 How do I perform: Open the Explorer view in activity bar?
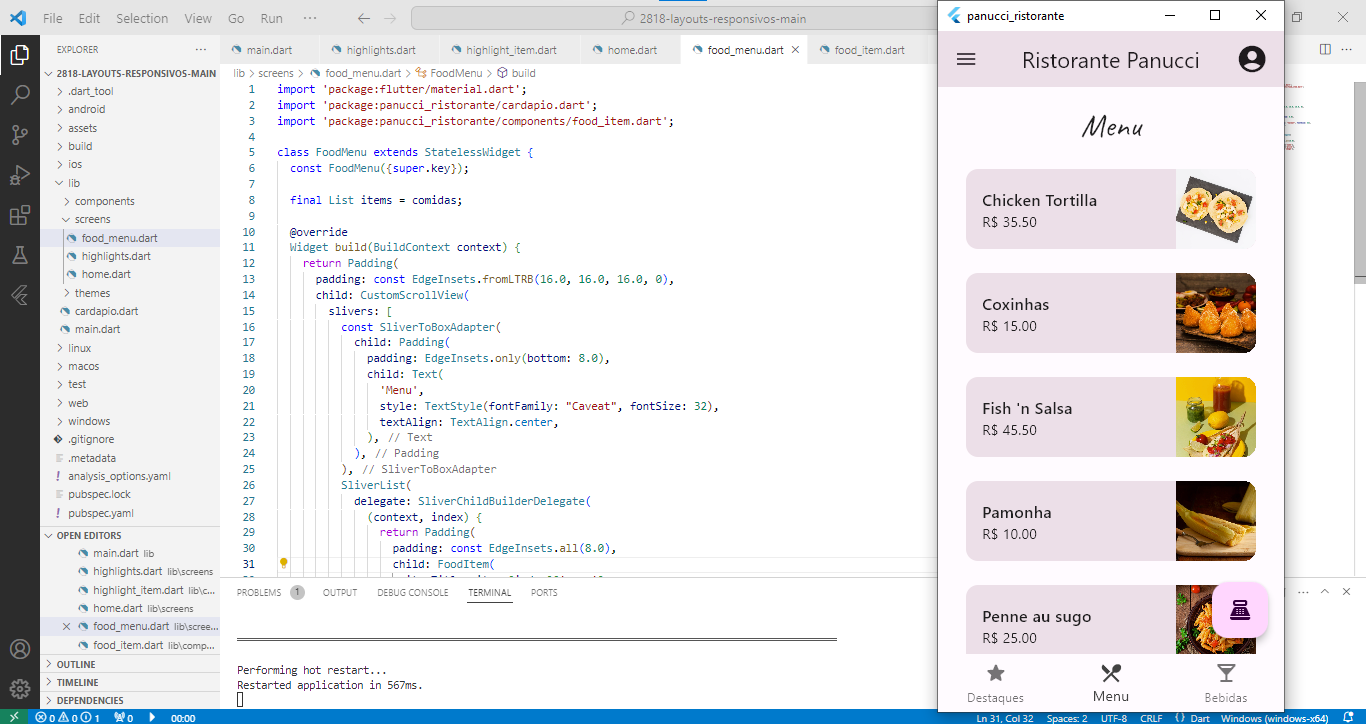click(19, 56)
